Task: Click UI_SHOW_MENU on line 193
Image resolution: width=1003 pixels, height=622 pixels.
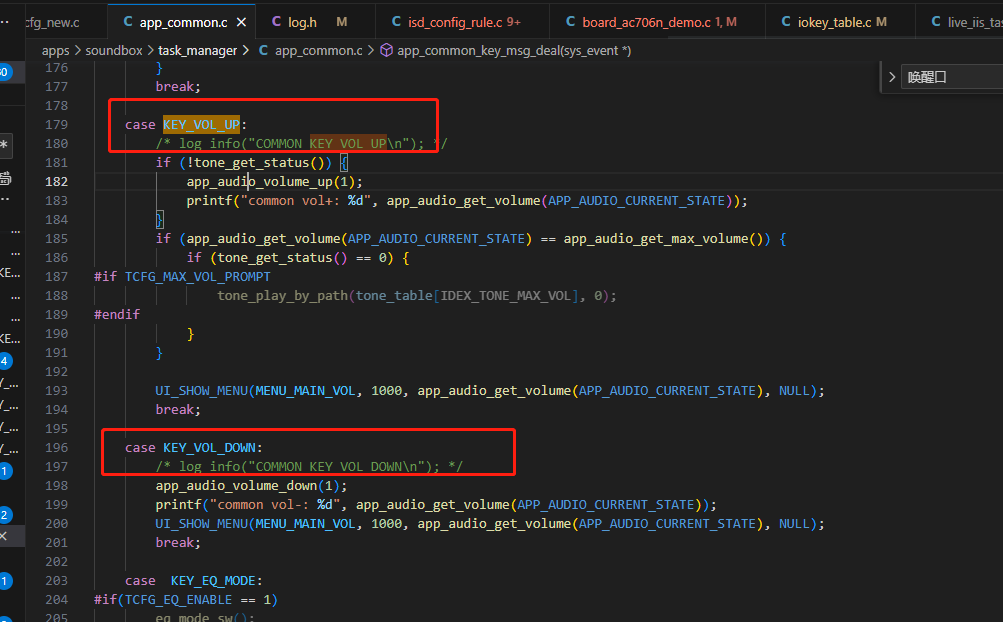Action: pyautogui.click(x=201, y=391)
